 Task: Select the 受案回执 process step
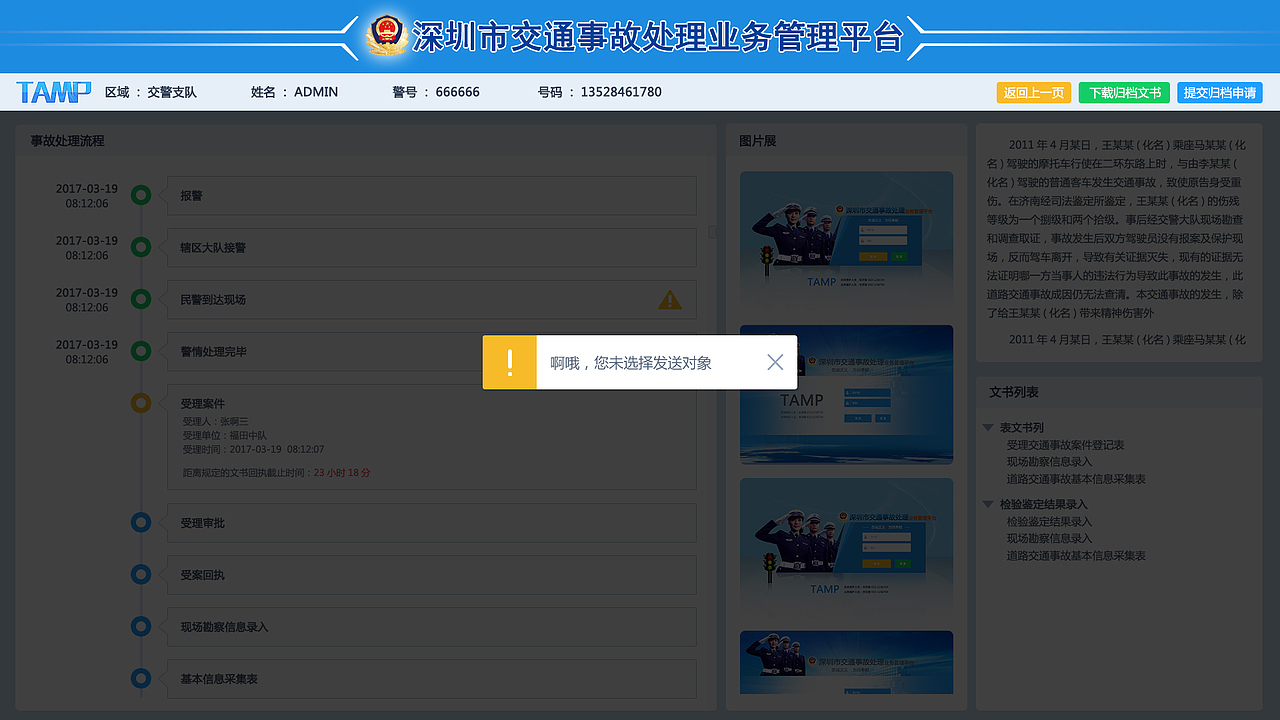click(x=431, y=574)
